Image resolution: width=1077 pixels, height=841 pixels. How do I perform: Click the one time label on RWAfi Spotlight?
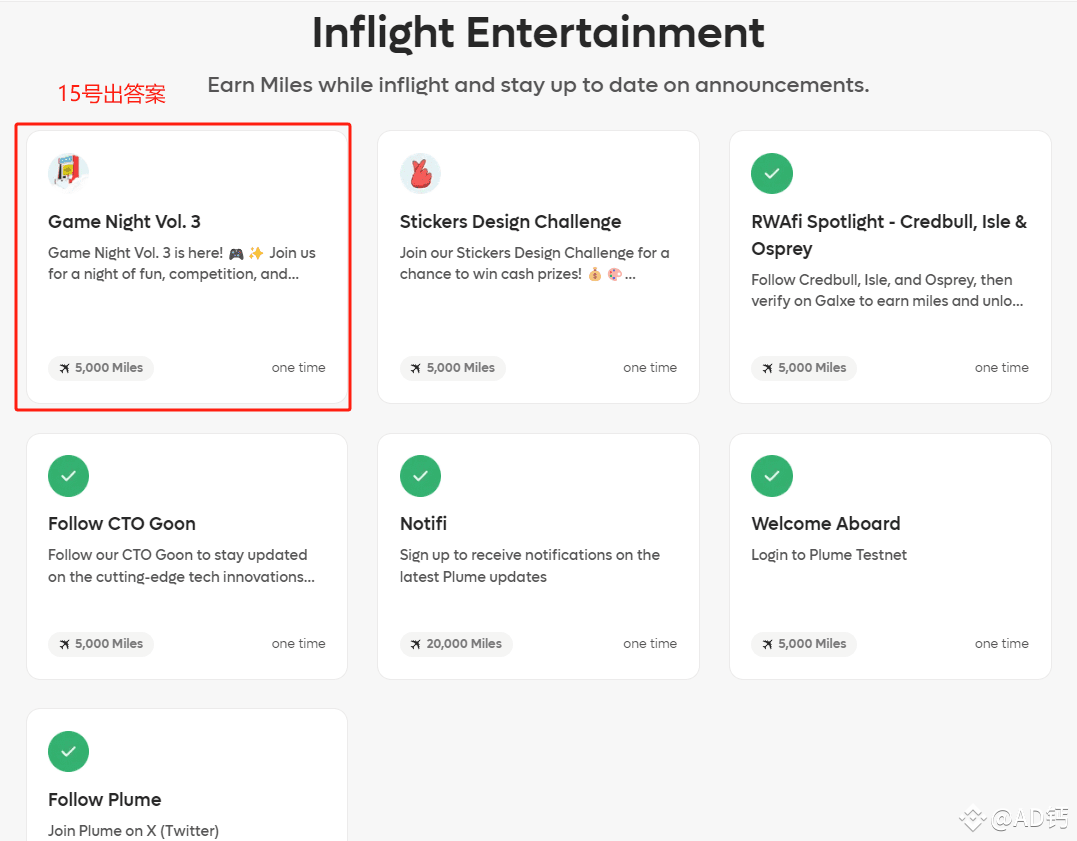point(1001,368)
